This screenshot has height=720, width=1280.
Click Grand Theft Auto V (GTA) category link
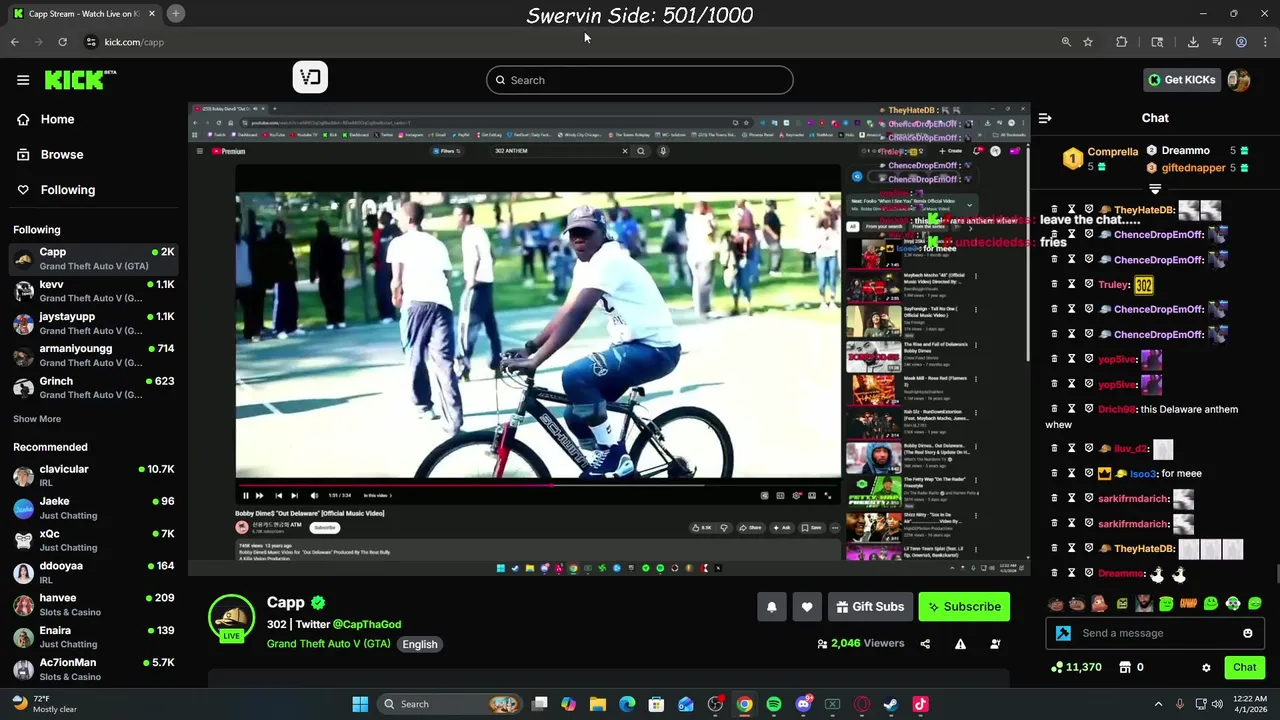tap(329, 644)
